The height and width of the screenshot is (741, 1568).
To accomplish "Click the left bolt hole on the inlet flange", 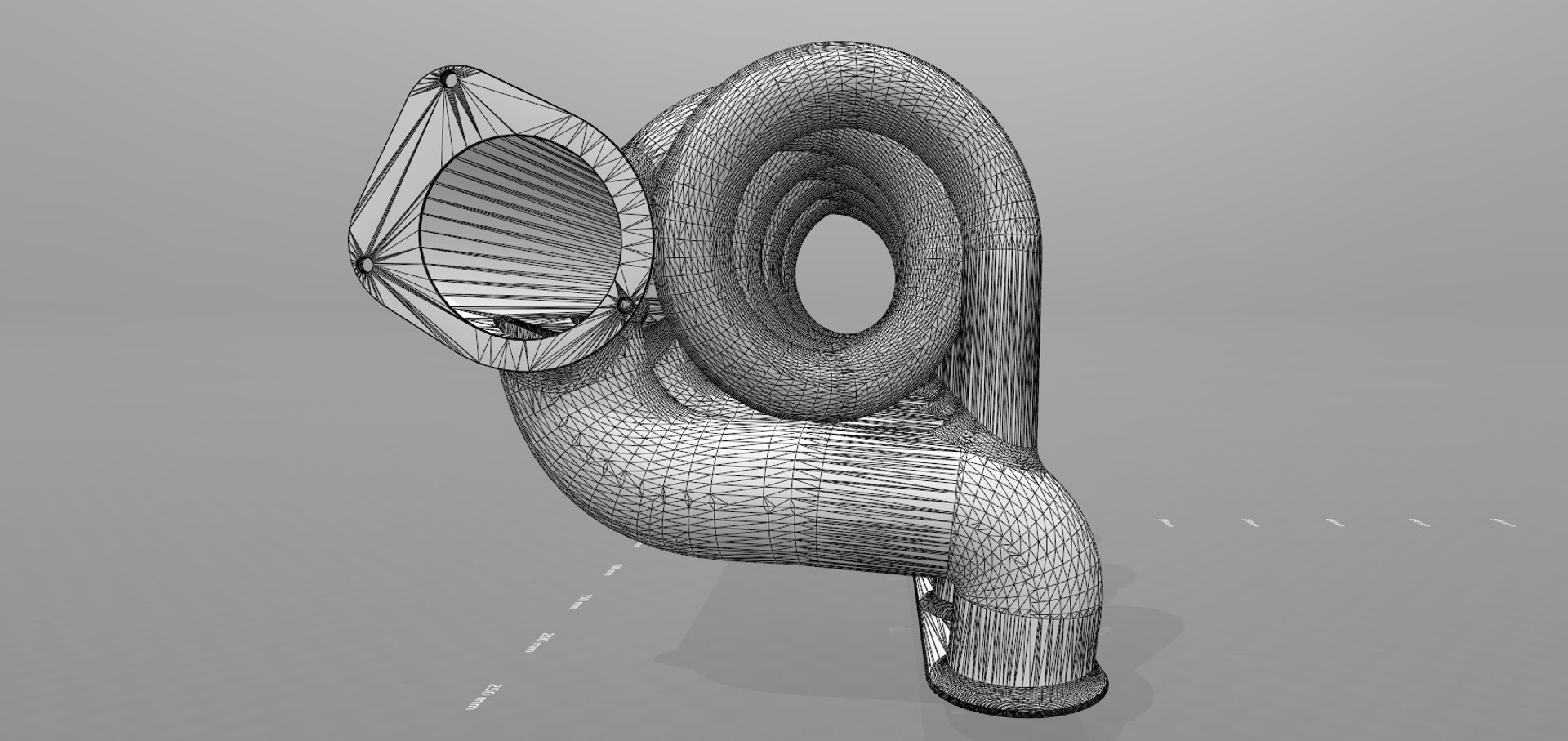I will click(x=367, y=264).
